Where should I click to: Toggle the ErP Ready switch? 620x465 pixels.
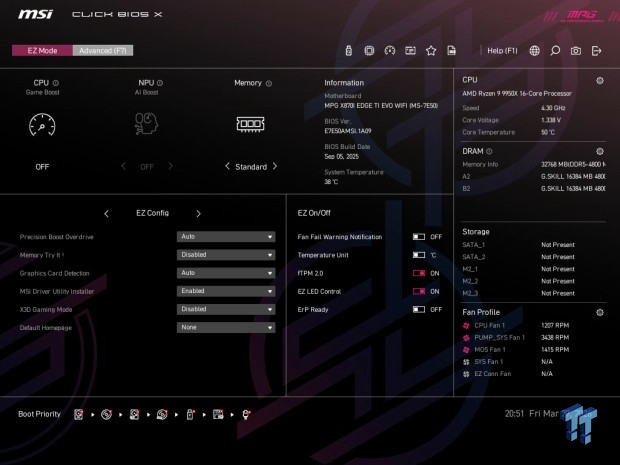point(419,310)
